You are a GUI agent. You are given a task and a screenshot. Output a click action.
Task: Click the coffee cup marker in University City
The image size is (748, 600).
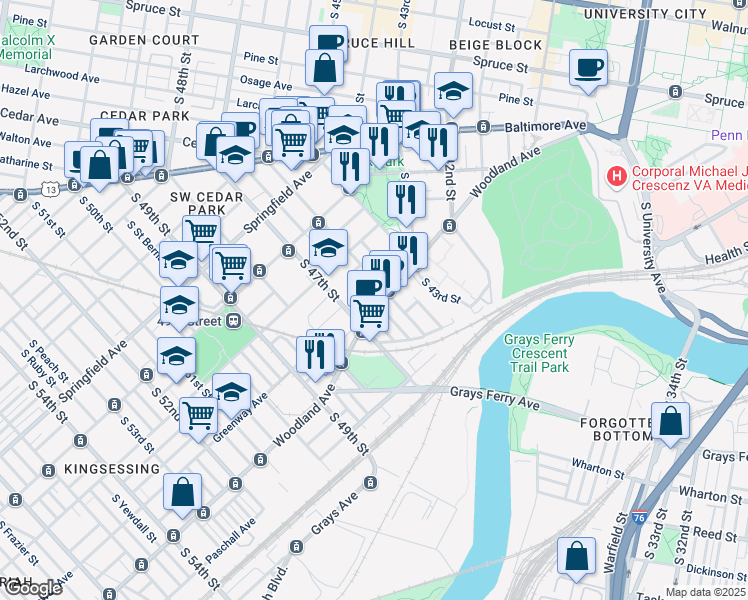pyautogui.click(x=588, y=68)
